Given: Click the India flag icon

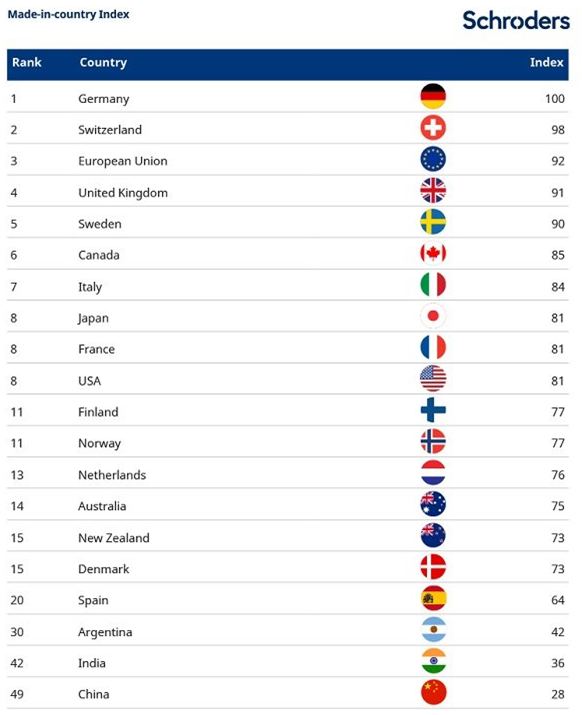Looking at the screenshot, I should point(433,661).
